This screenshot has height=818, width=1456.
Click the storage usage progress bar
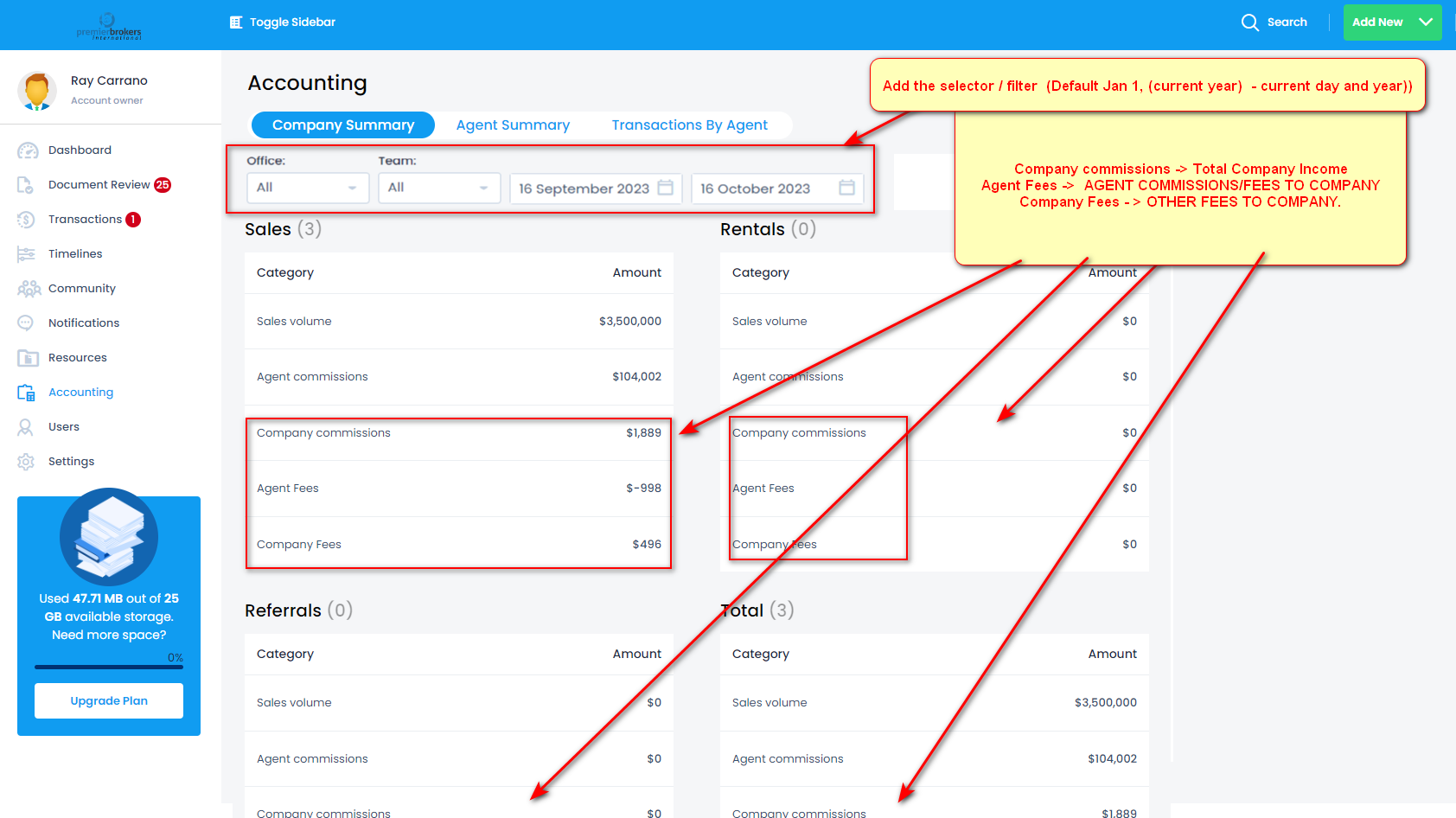click(109, 667)
